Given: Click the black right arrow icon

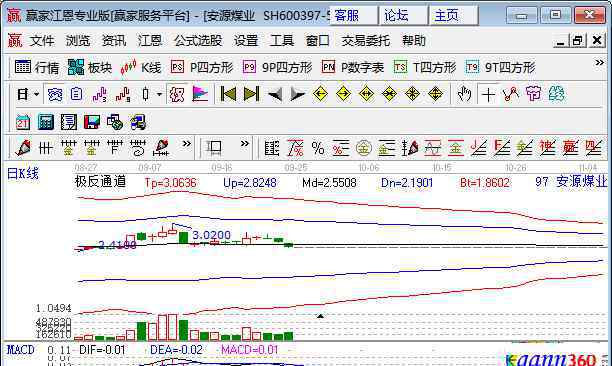Looking at the screenshot, I should 298,94.
